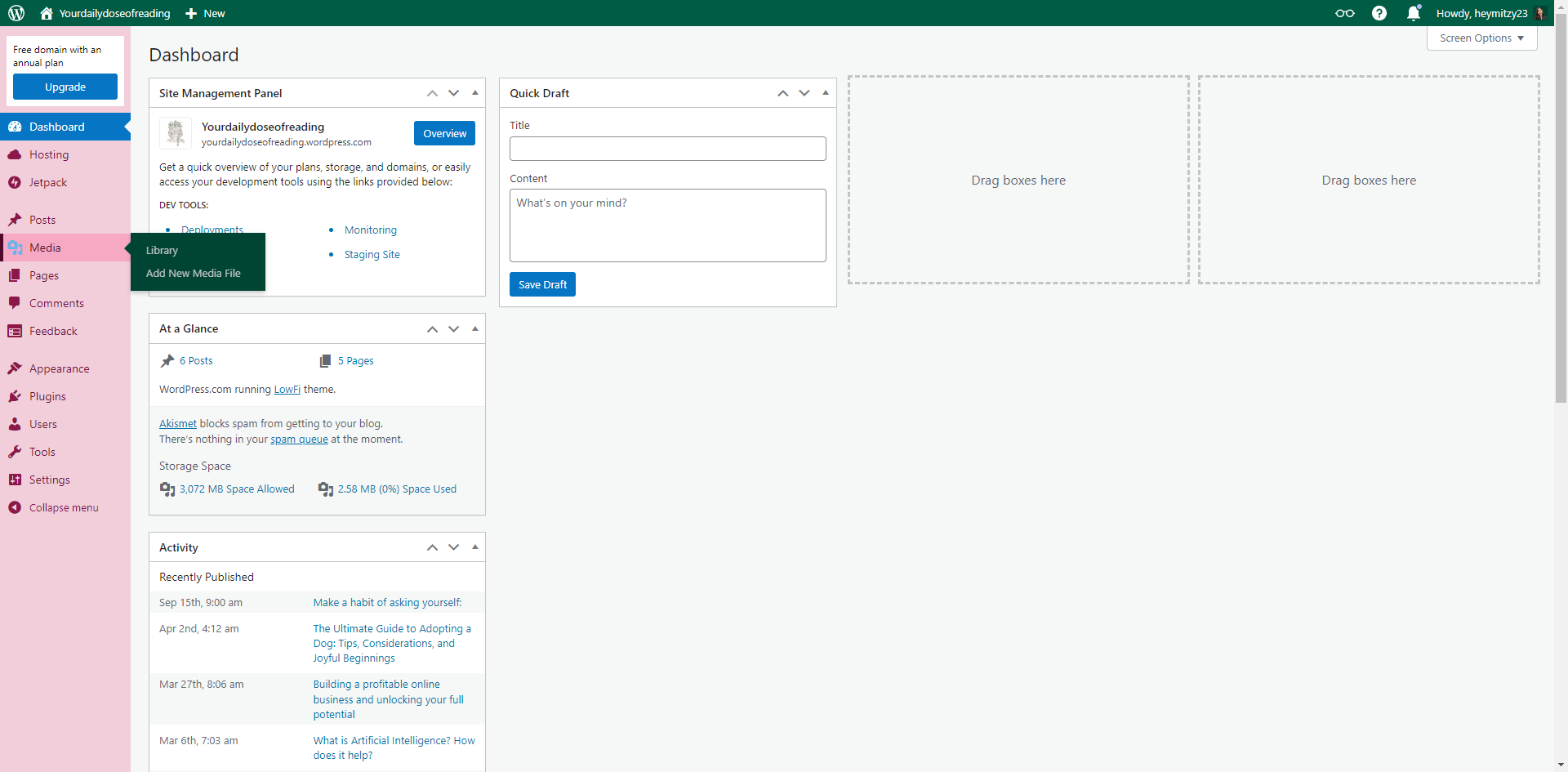This screenshot has height=772, width=1568.
Task: Click the Yourdailydoseofreading site thumbnail icon
Action: [x=176, y=133]
